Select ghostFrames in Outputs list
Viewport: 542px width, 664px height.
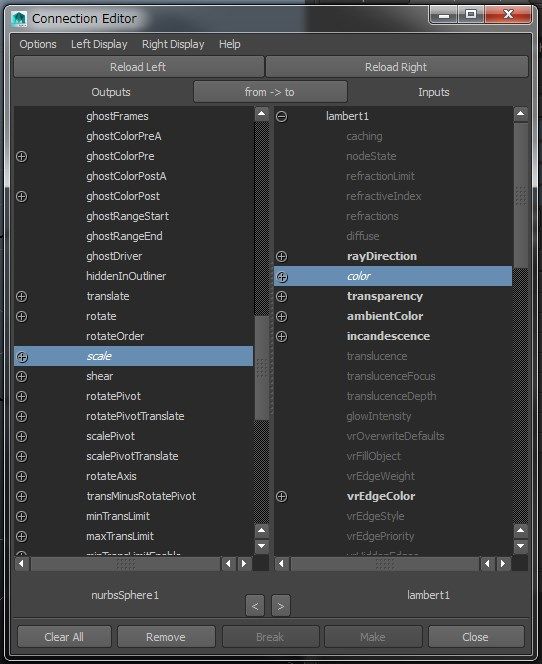point(117,116)
